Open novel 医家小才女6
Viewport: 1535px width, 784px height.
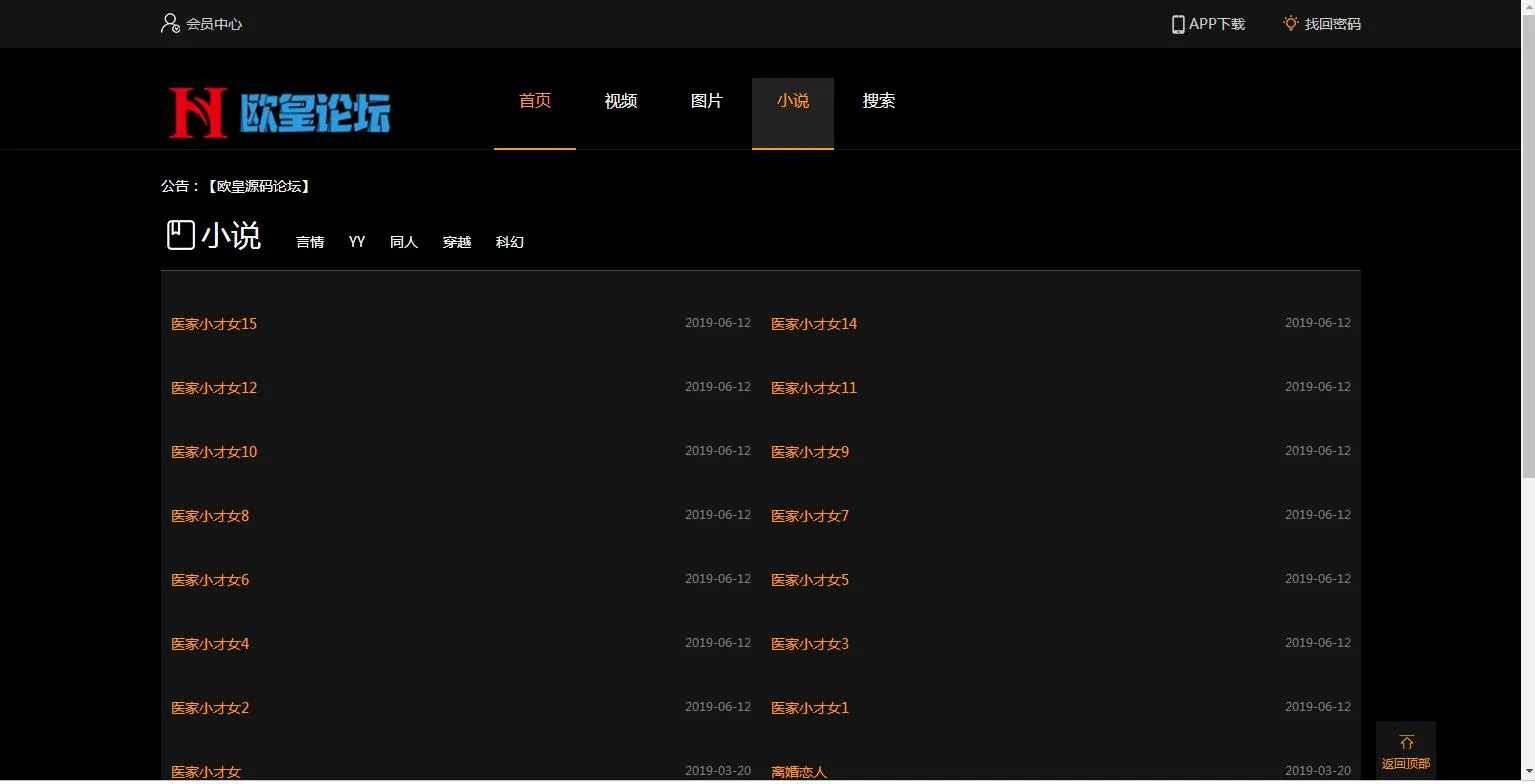point(210,580)
